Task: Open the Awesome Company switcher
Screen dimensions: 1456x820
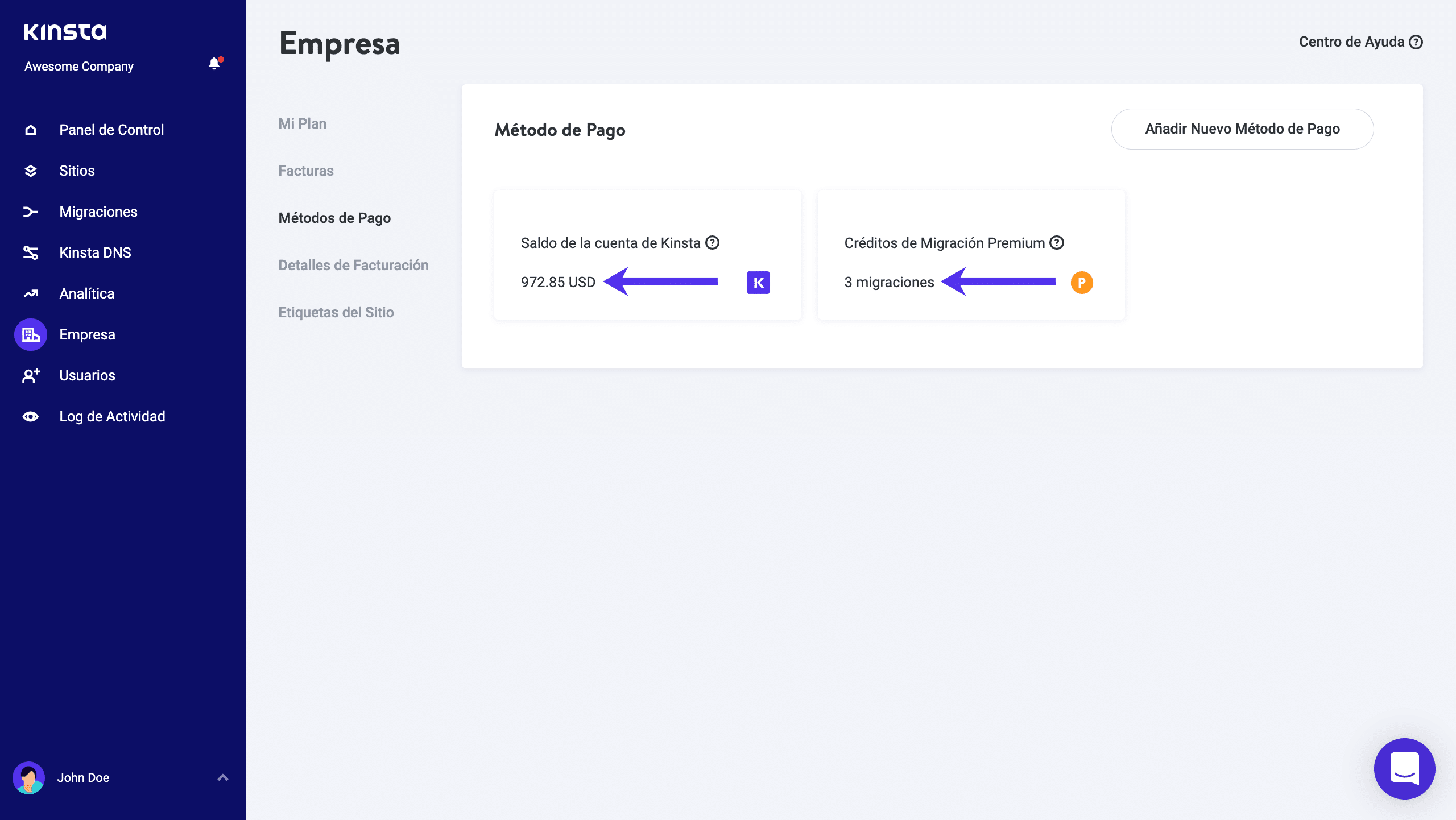Action: point(79,66)
